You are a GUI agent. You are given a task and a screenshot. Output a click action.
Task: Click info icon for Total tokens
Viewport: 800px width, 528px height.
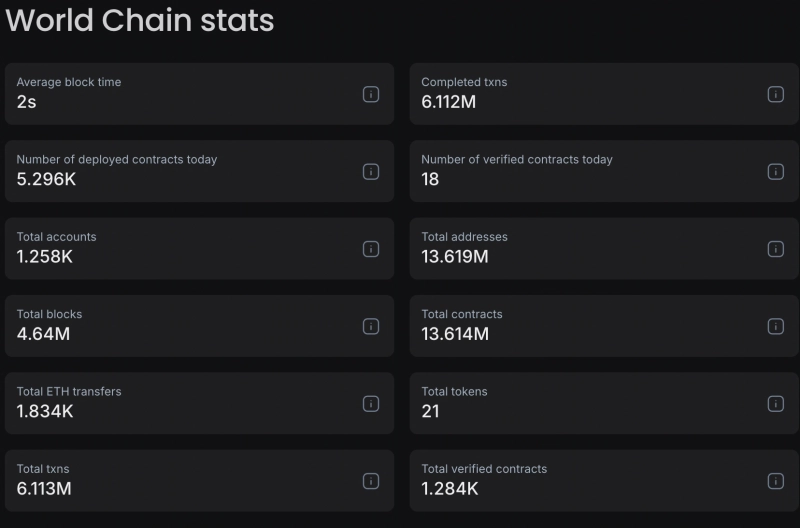coord(775,404)
